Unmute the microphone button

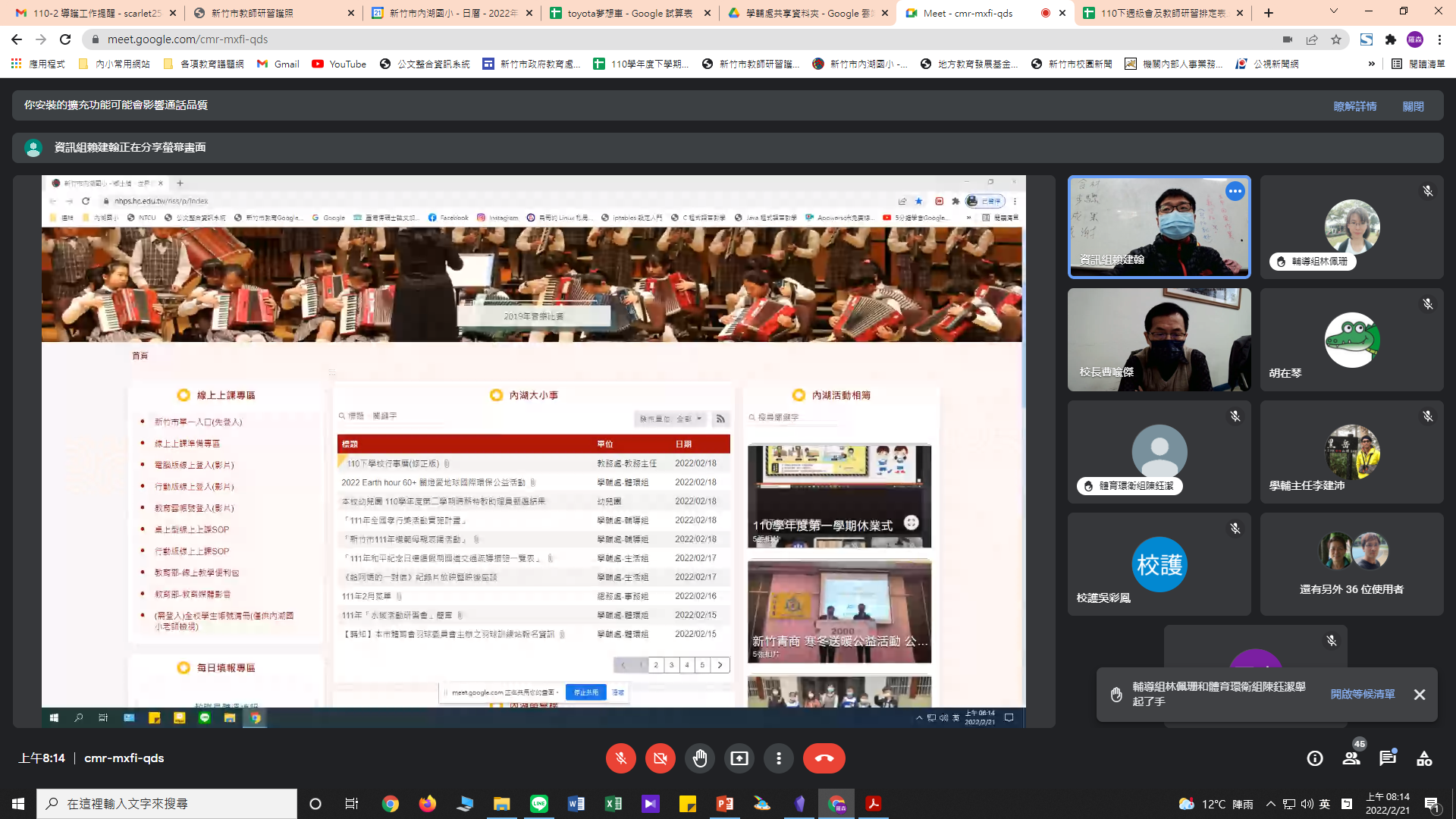click(x=621, y=758)
